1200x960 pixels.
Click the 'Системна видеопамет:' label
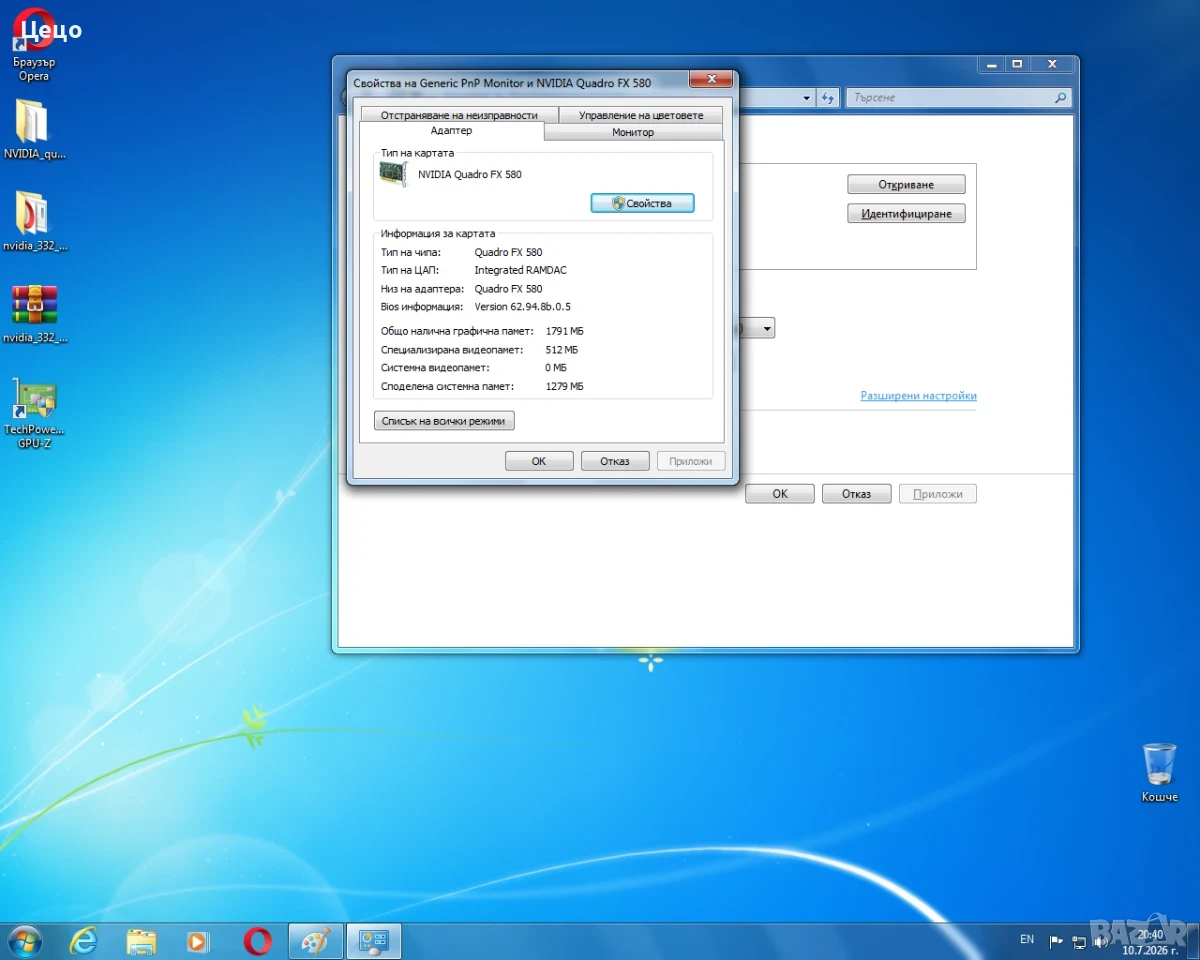[x=435, y=368]
